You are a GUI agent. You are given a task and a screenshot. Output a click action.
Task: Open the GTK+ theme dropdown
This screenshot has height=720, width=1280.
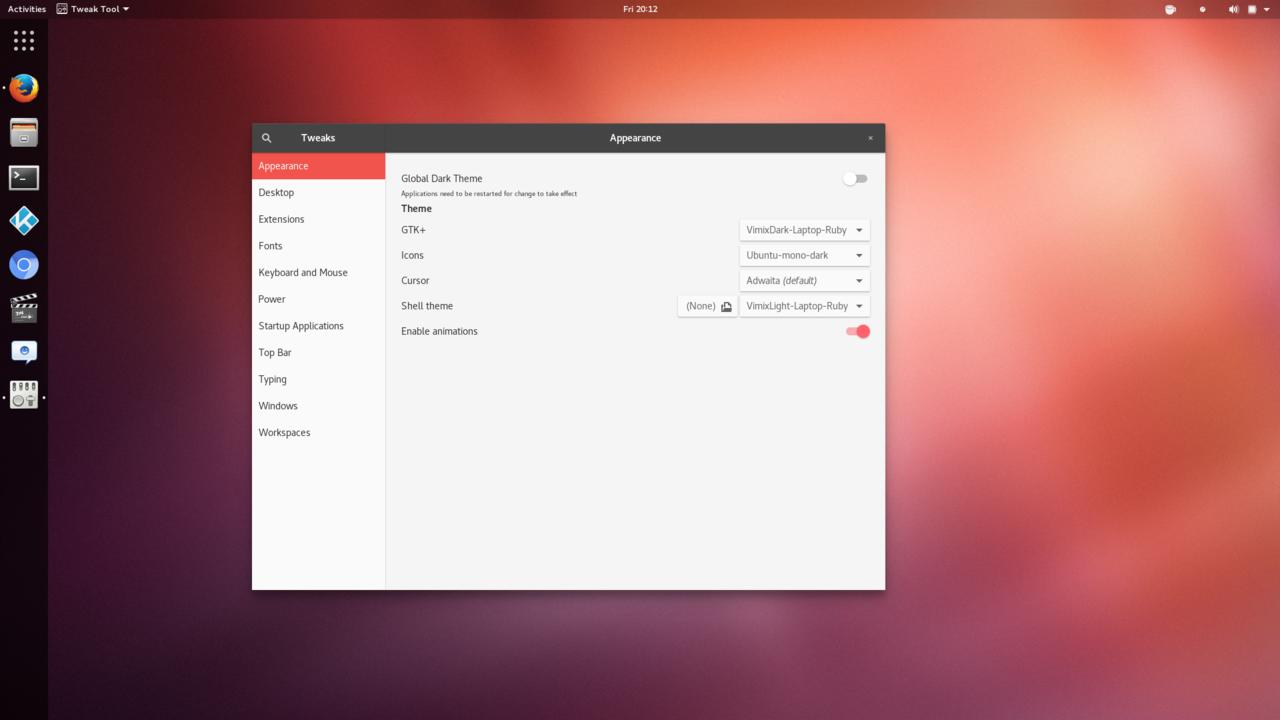(804, 230)
